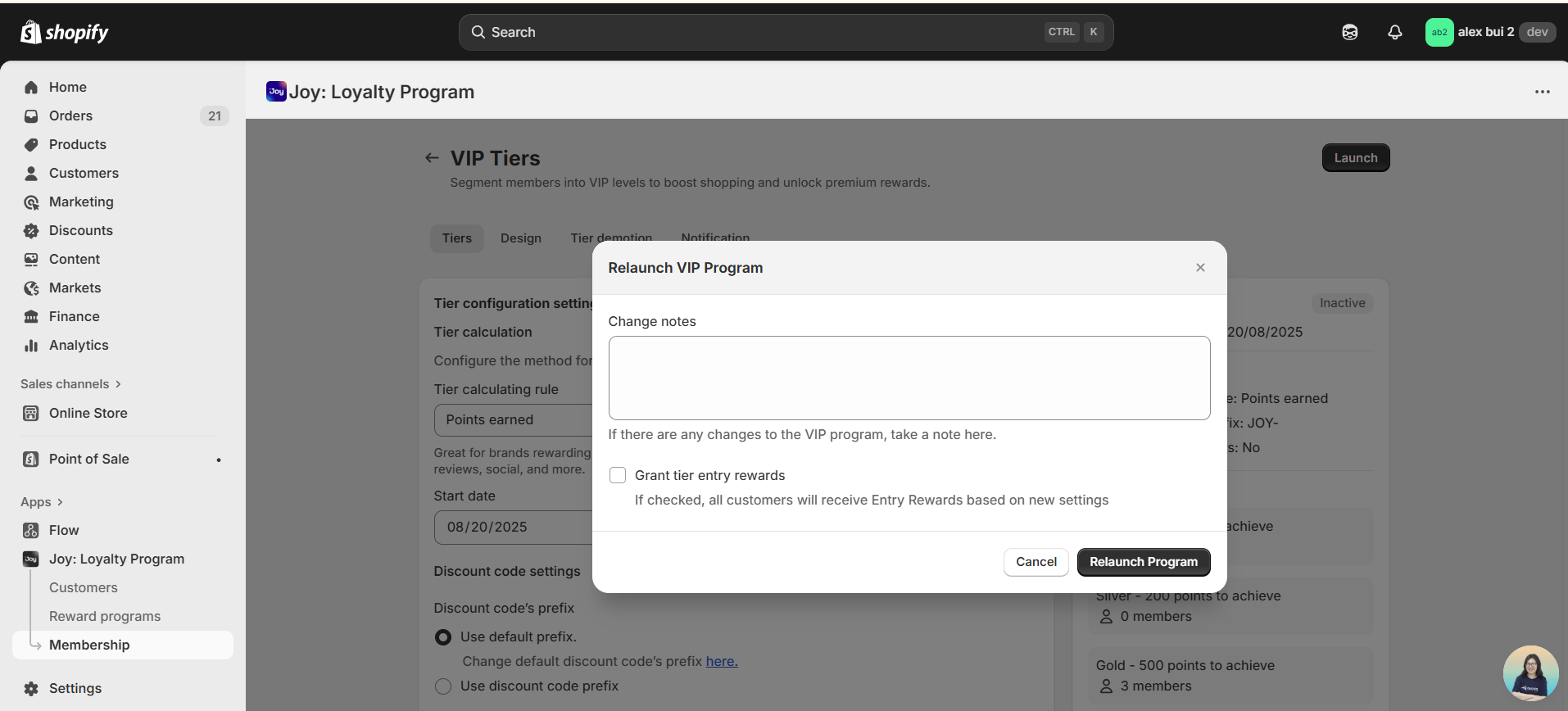Viewport: 1568px width, 711px height.
Task: Click the Shopify search bar
Action: [785, 32]
